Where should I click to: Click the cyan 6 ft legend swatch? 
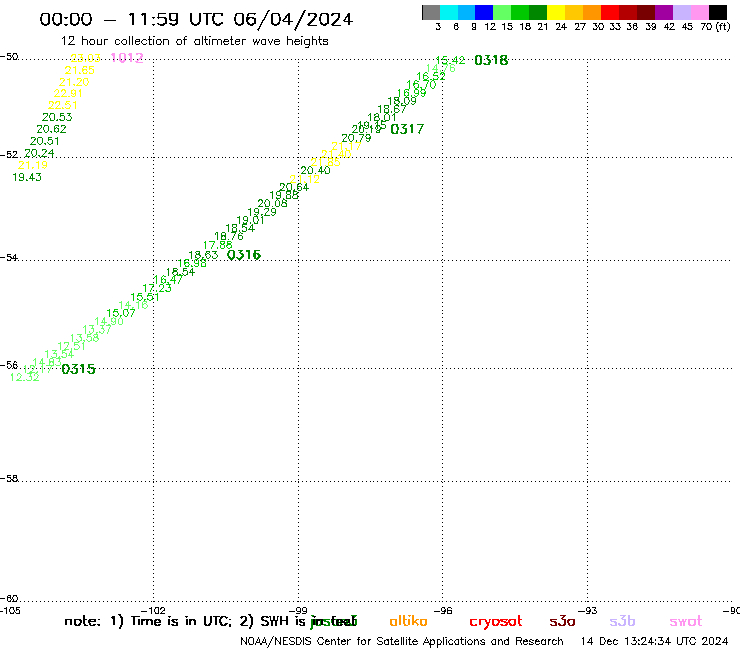coord(449,12)
